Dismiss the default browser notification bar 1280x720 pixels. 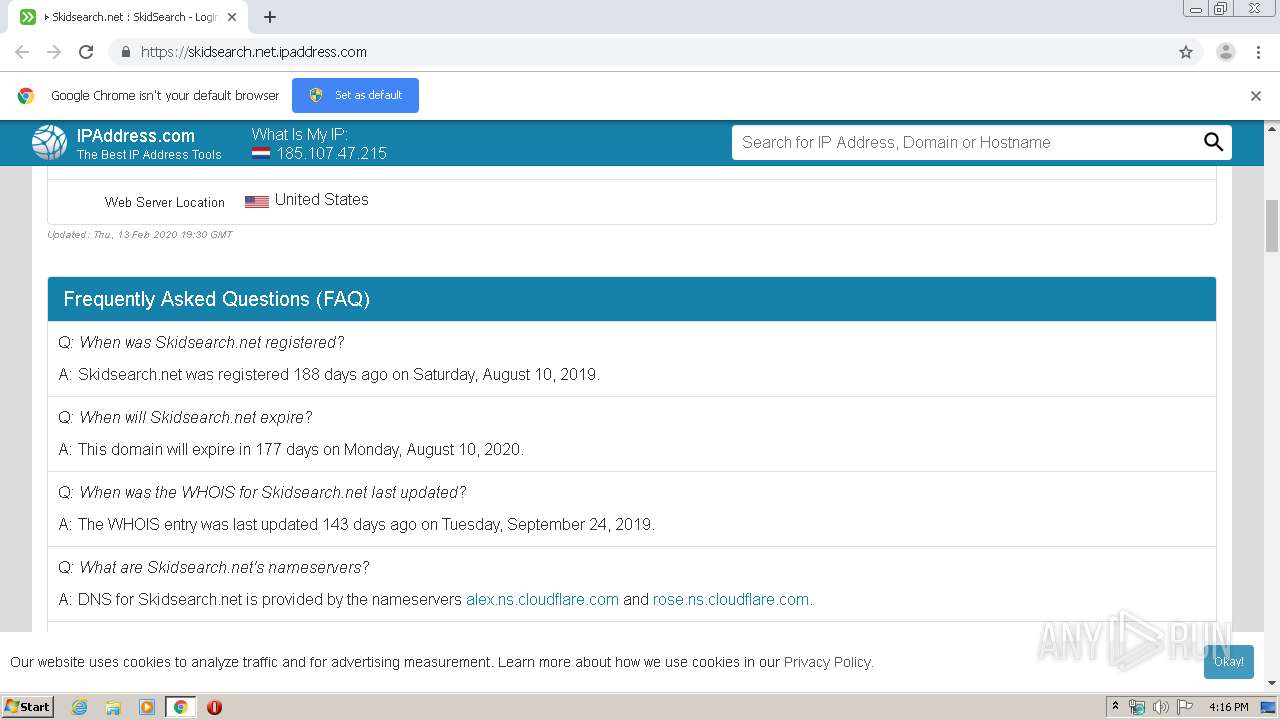coord(1256,96)
